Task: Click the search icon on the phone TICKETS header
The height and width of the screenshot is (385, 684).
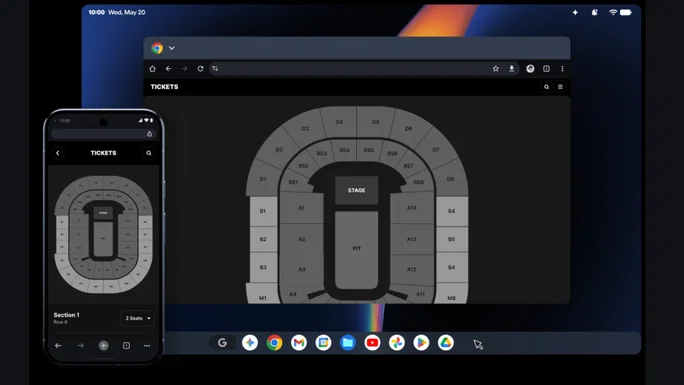Action: click(x=149, y=153)
